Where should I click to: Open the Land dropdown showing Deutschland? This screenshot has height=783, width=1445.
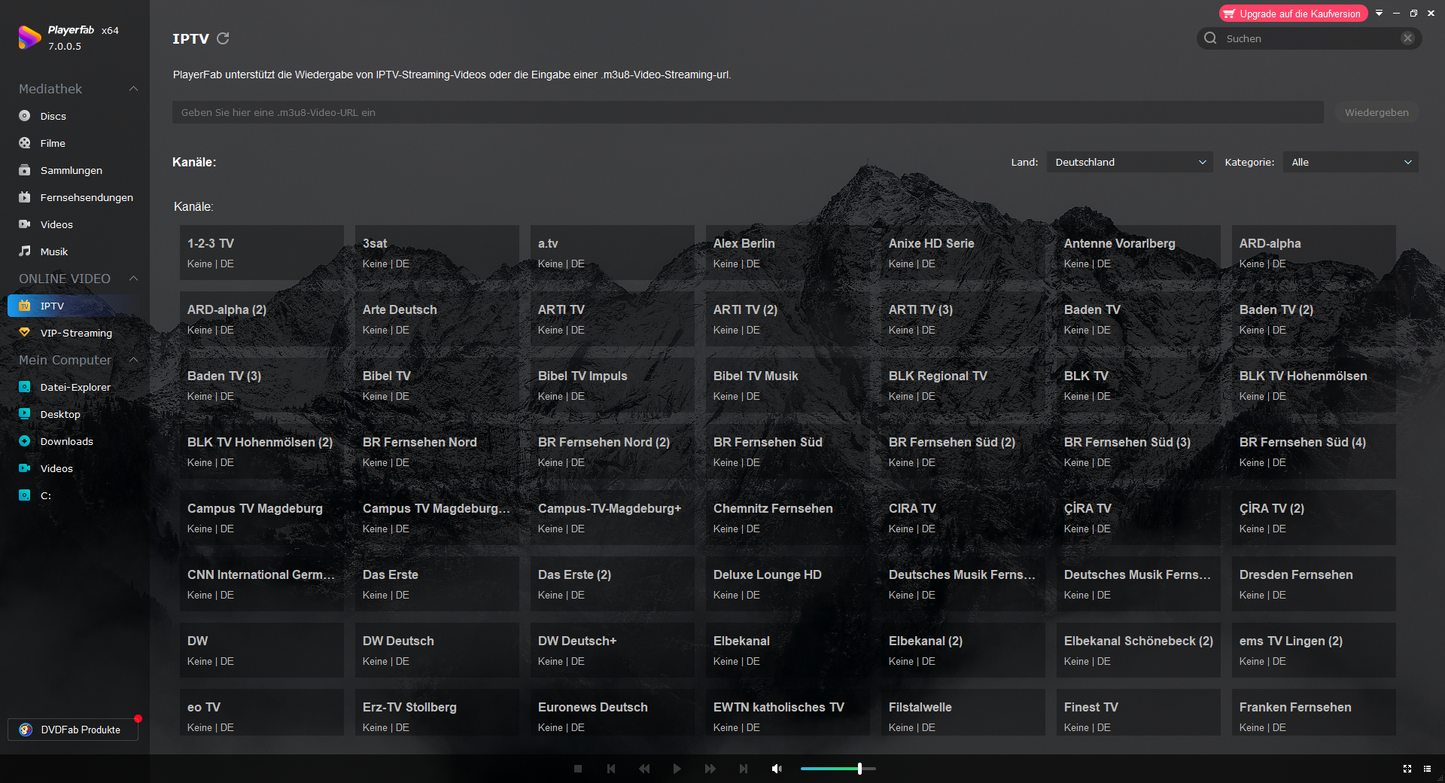1130,162
